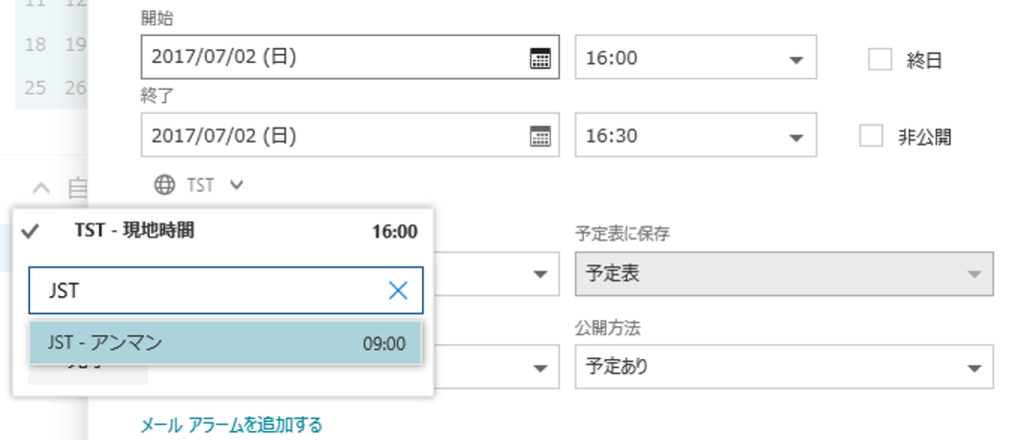1024x440 pixels.
Task: Open the end date calendar picker icon
Action: (x=539, y=136)
